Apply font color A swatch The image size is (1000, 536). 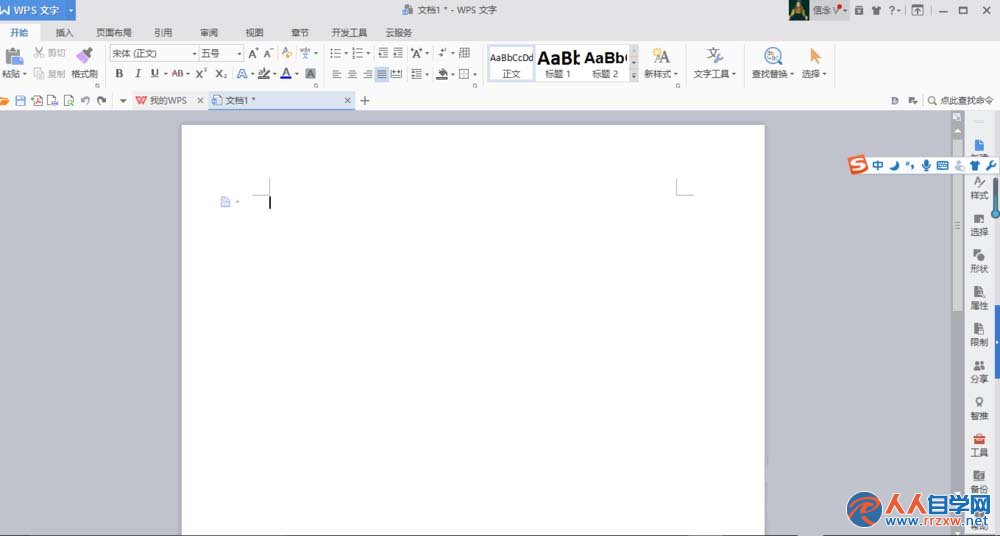pos(286,74)
